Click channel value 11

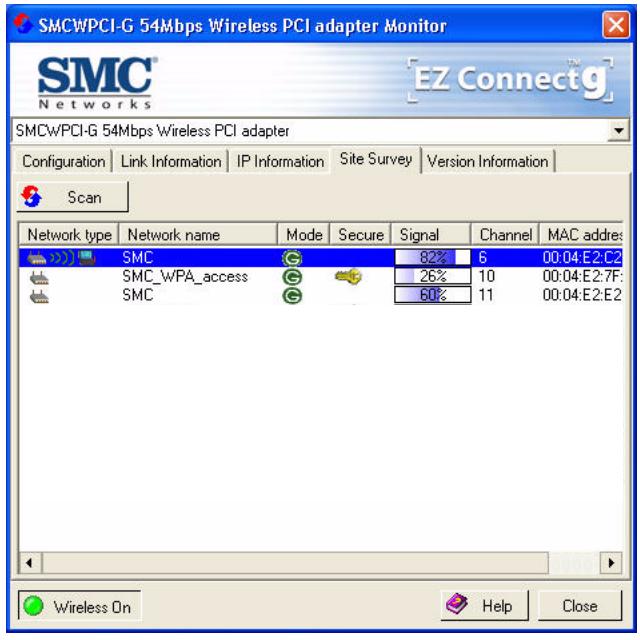pyautogui.click(x=486, y=295)
